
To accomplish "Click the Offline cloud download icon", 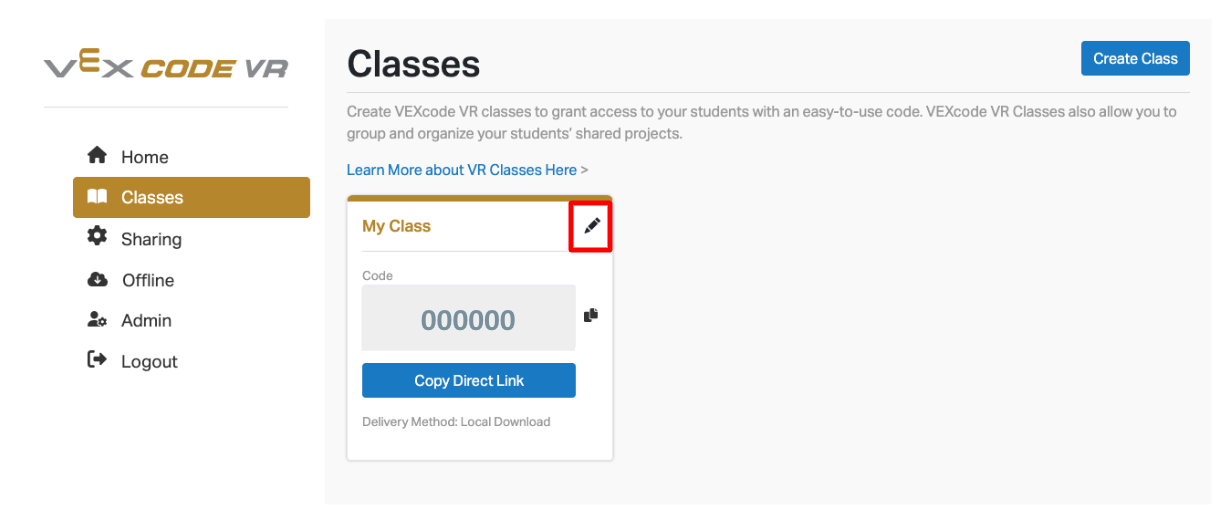I will coord(97,280).
